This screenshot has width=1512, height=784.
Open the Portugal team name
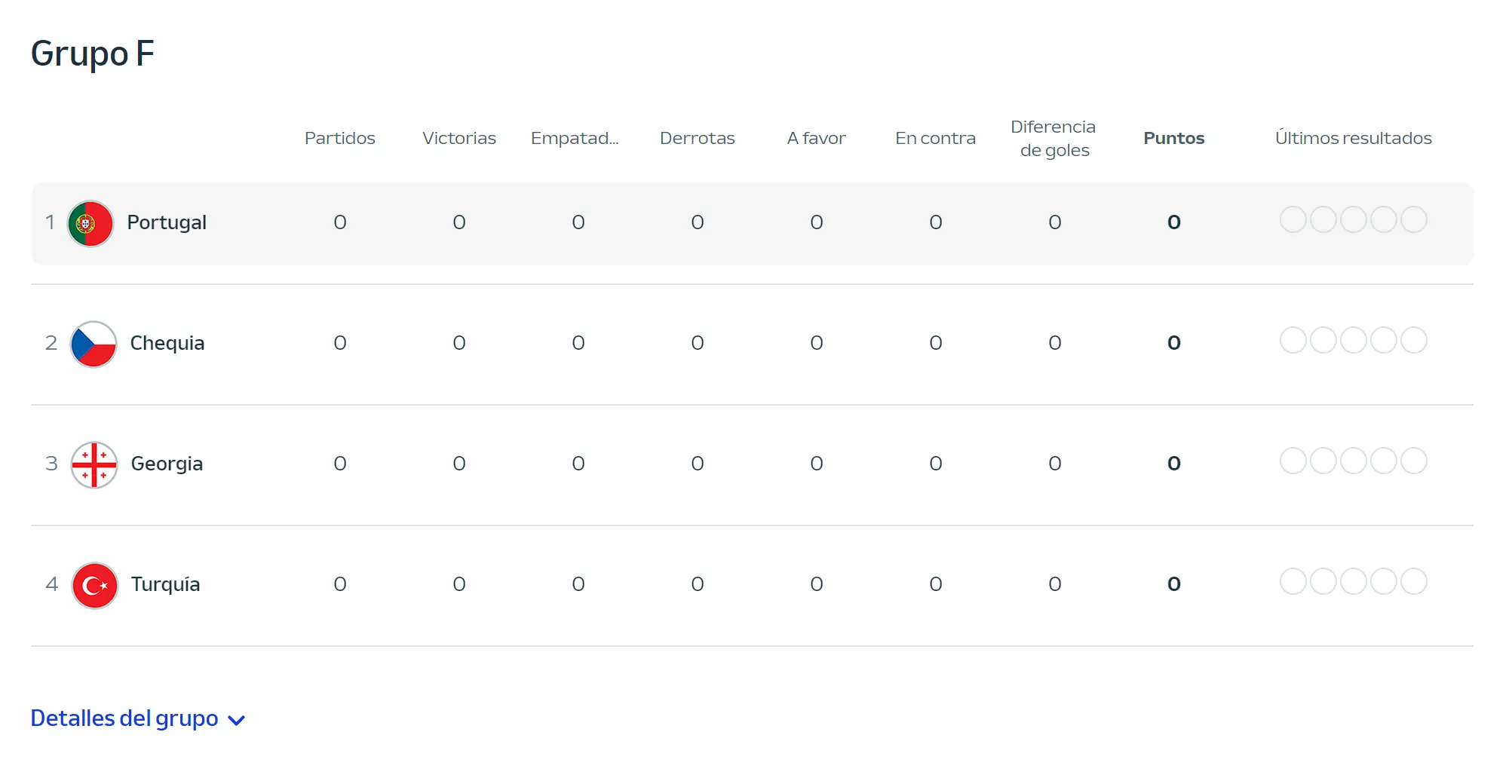pos(167,222)
